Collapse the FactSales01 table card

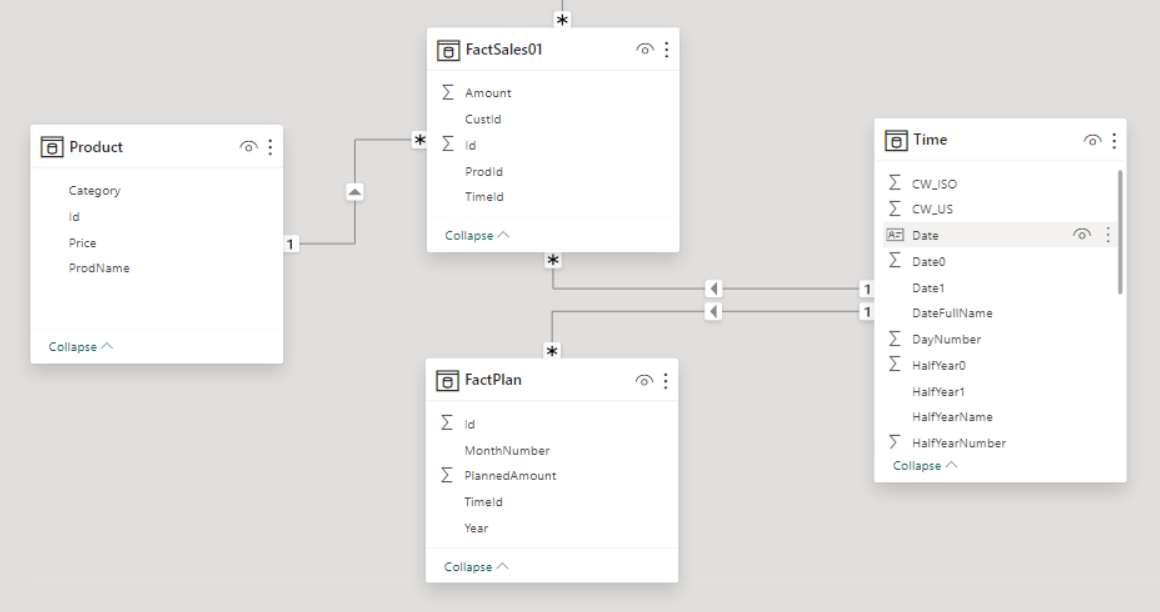476,236
